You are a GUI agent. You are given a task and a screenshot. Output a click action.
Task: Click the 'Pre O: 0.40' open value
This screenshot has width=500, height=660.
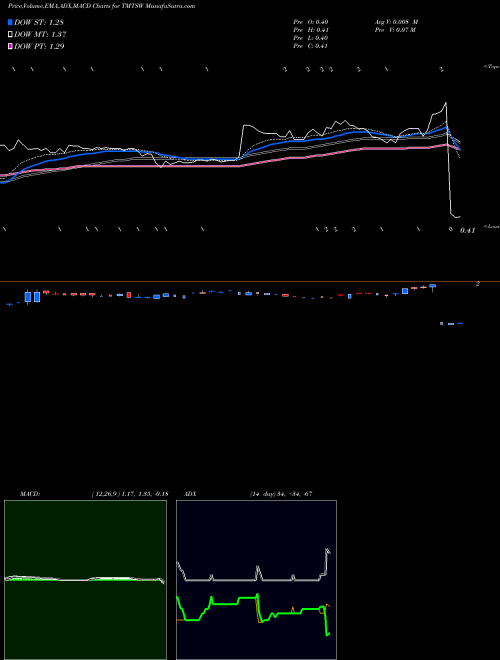click(x=311, y=22)
